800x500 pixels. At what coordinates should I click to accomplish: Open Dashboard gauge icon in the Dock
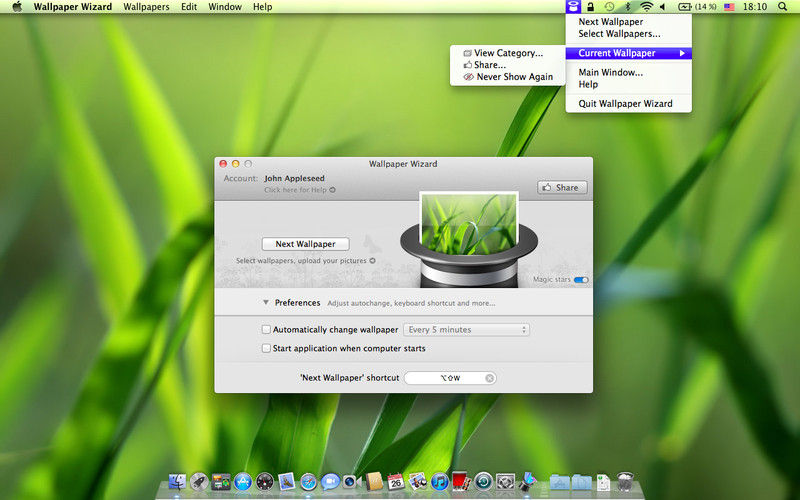pyautogui.click(x=265, y=481)
